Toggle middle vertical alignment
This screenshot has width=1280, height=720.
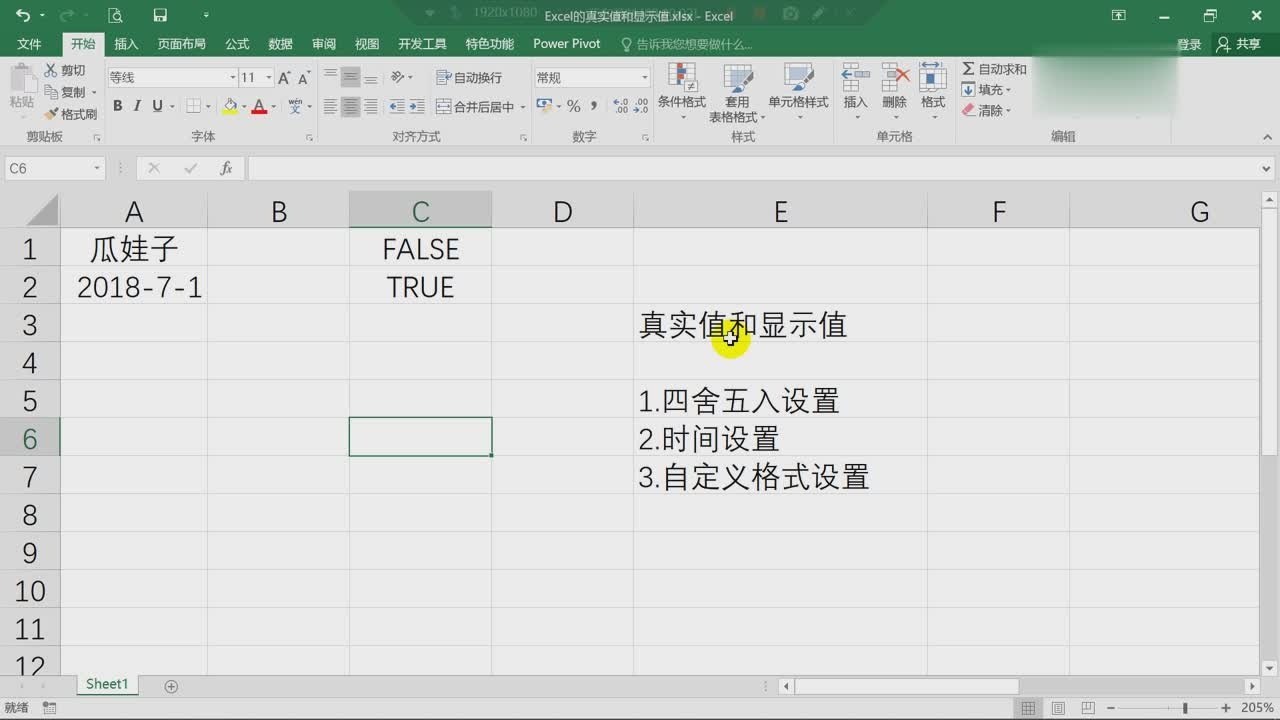[x=350, y=77]
